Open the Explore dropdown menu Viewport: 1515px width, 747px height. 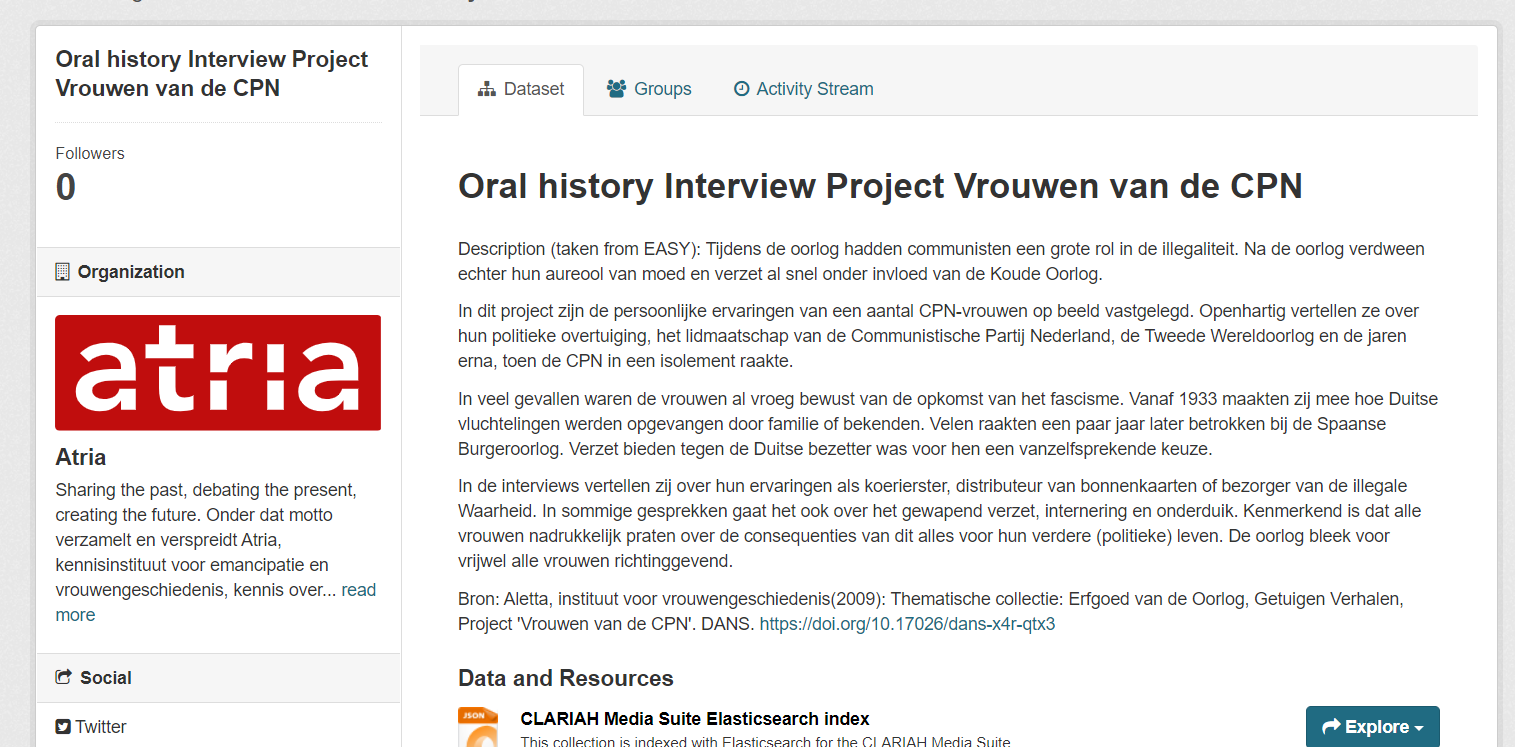pos(1372,727)
